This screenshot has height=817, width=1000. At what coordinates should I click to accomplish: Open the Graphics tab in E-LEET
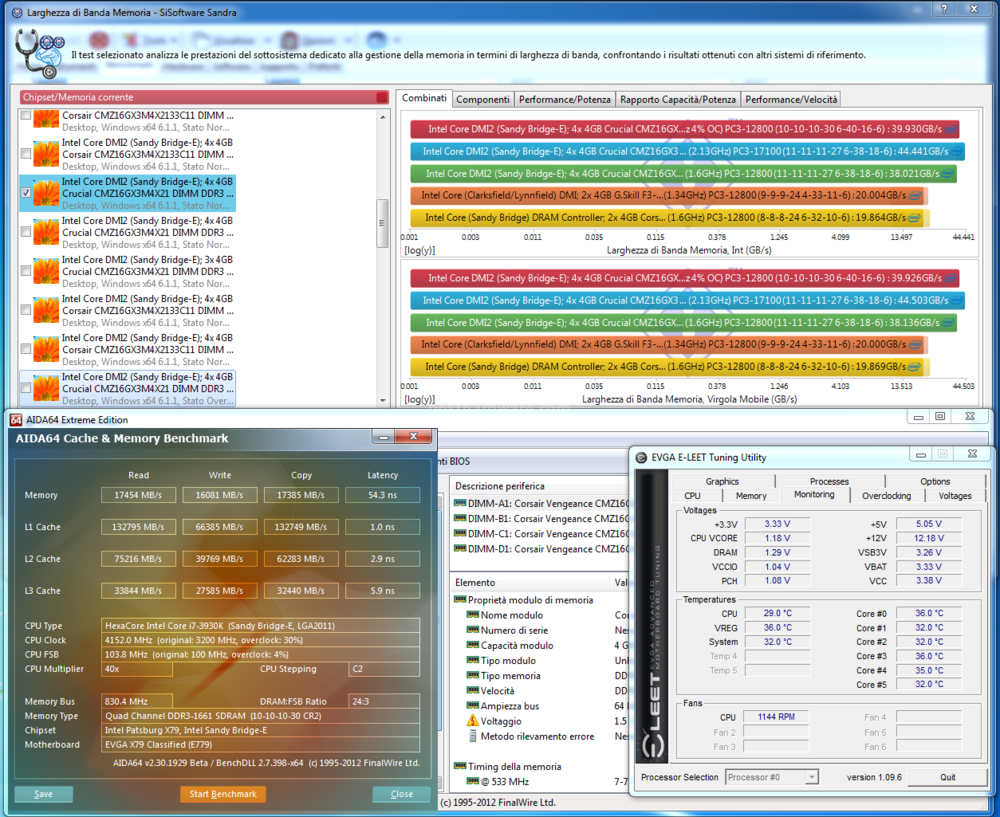tap(722, 482)
